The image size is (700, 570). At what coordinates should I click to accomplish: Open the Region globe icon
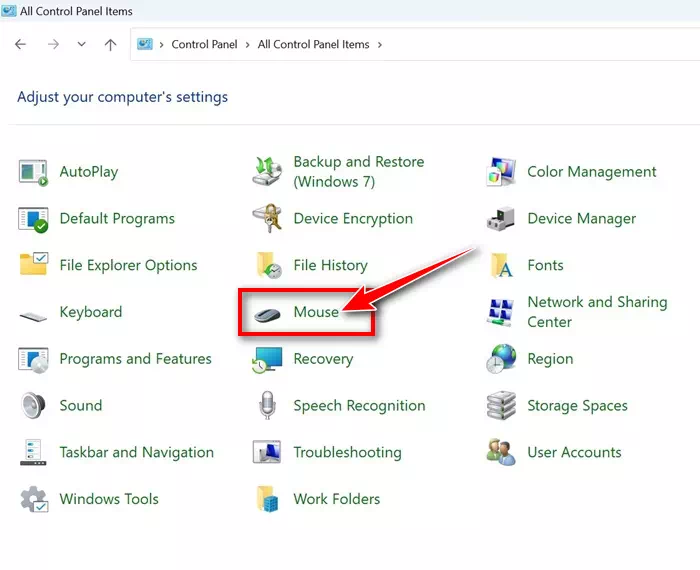[x=501, y=359]
